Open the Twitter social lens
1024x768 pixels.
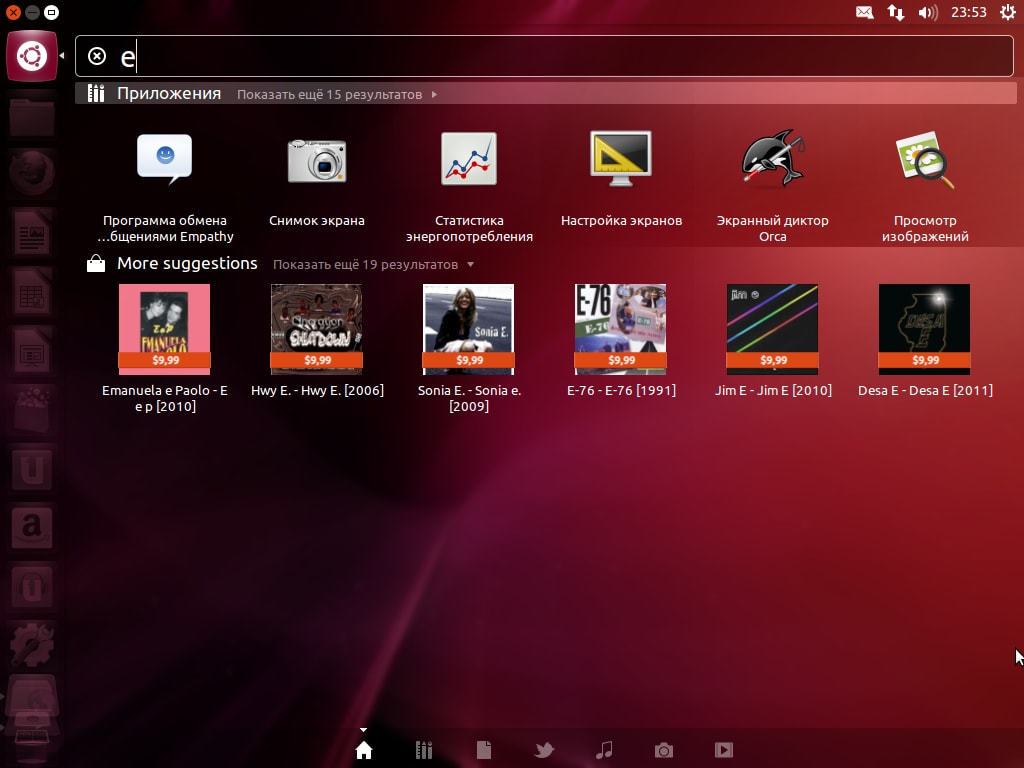point(544,750)
